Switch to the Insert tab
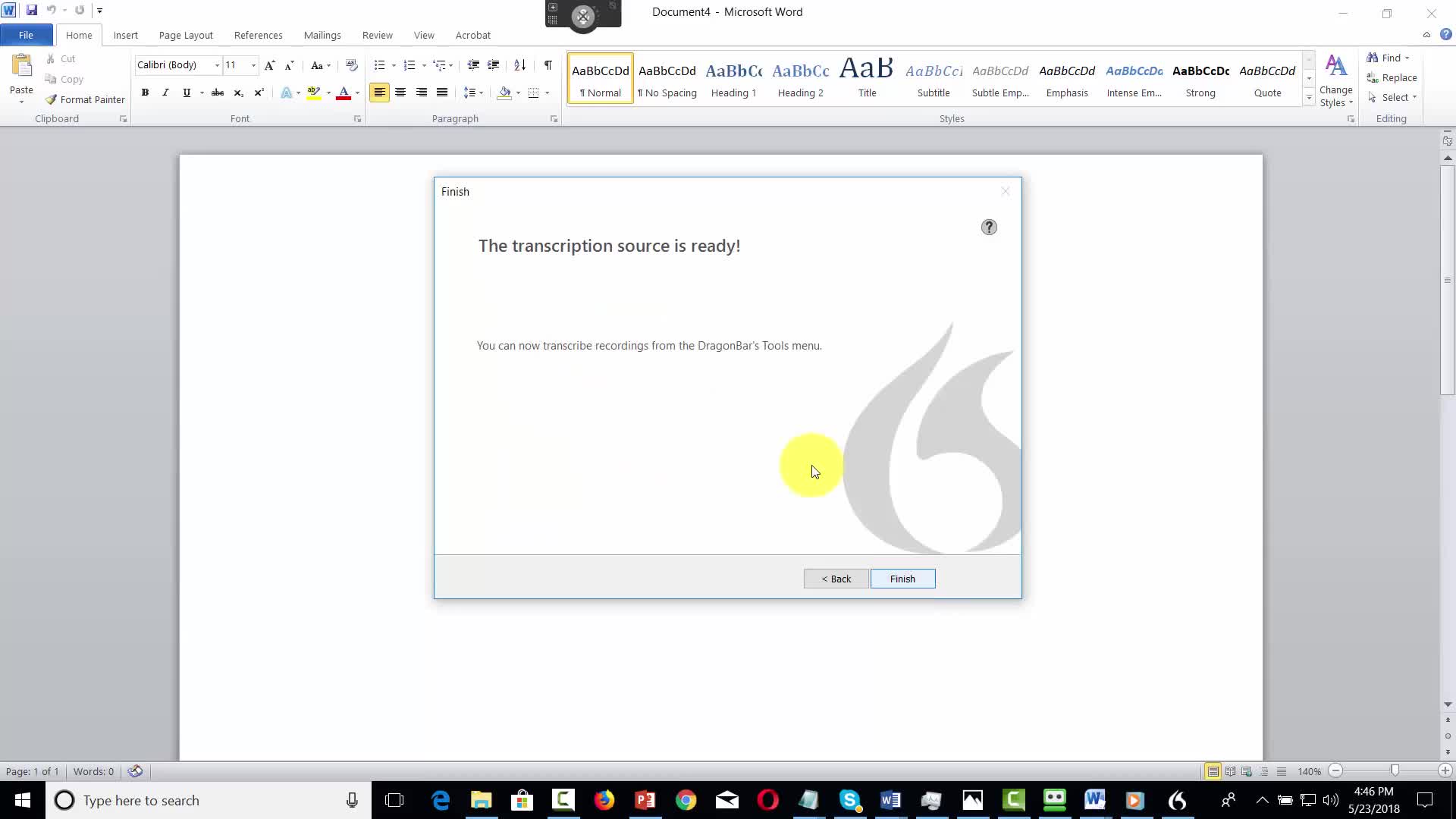 coord(125,35)
